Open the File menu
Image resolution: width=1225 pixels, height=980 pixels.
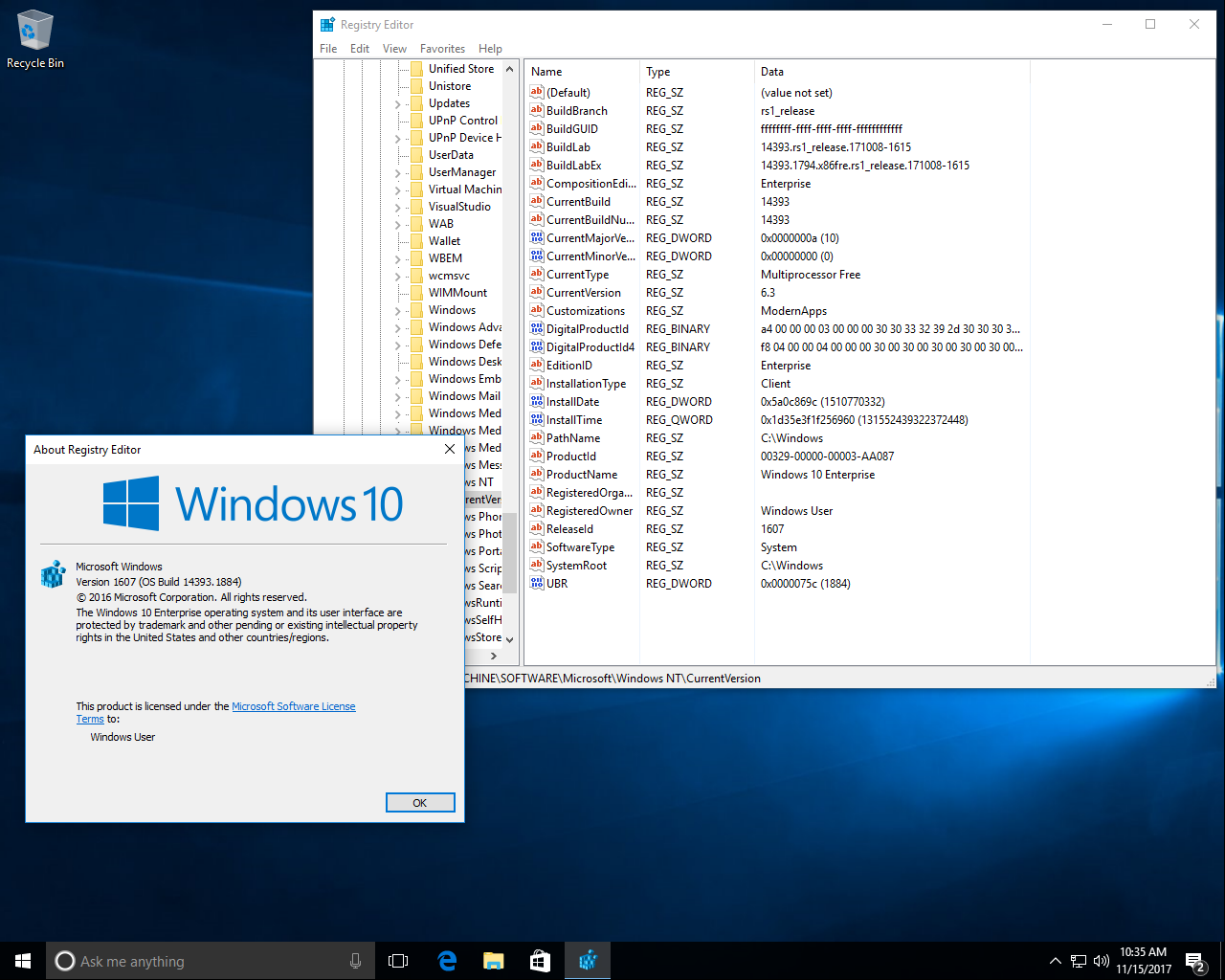point(328,49)
